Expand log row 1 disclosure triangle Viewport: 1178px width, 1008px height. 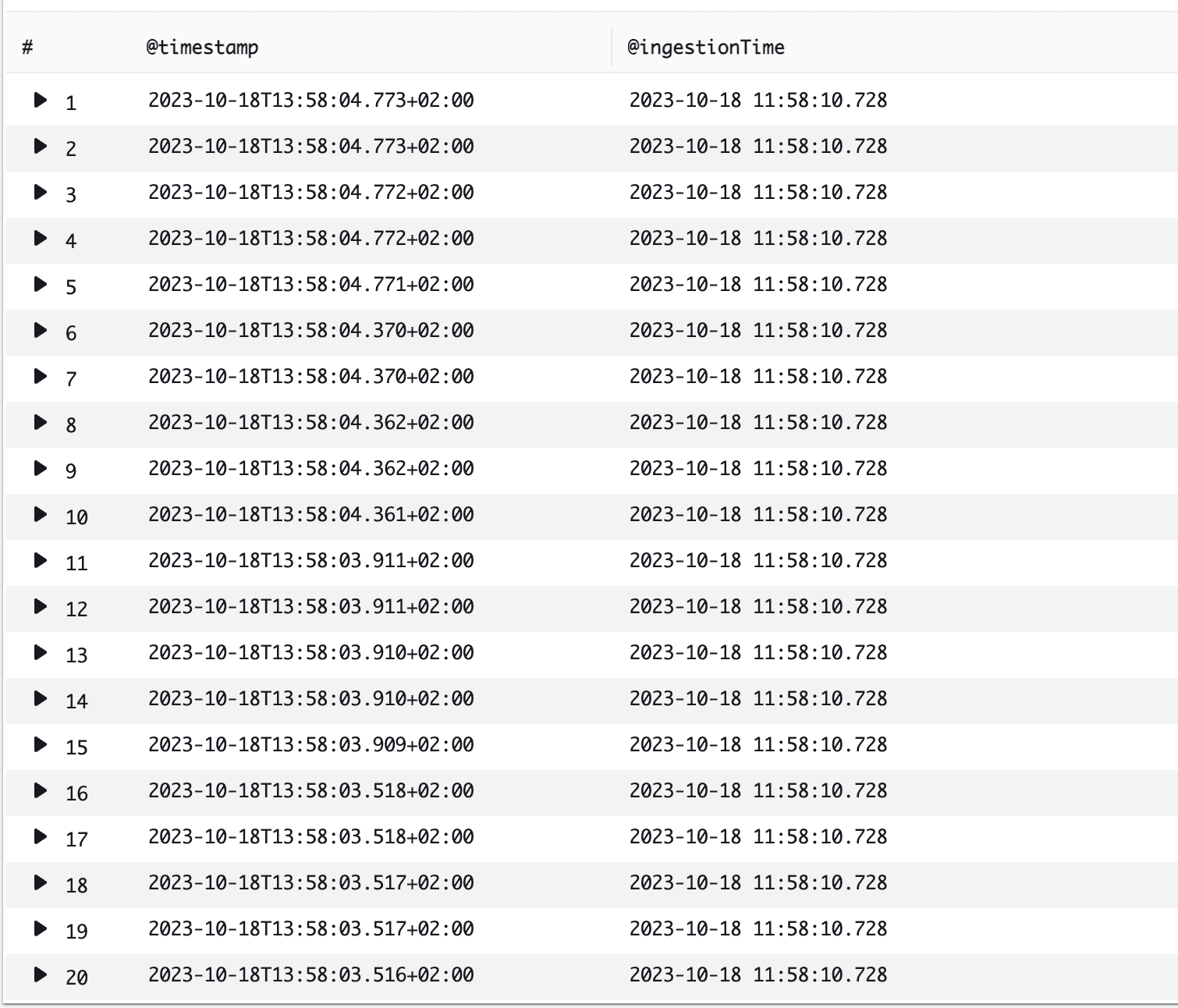tap(41, 100)
